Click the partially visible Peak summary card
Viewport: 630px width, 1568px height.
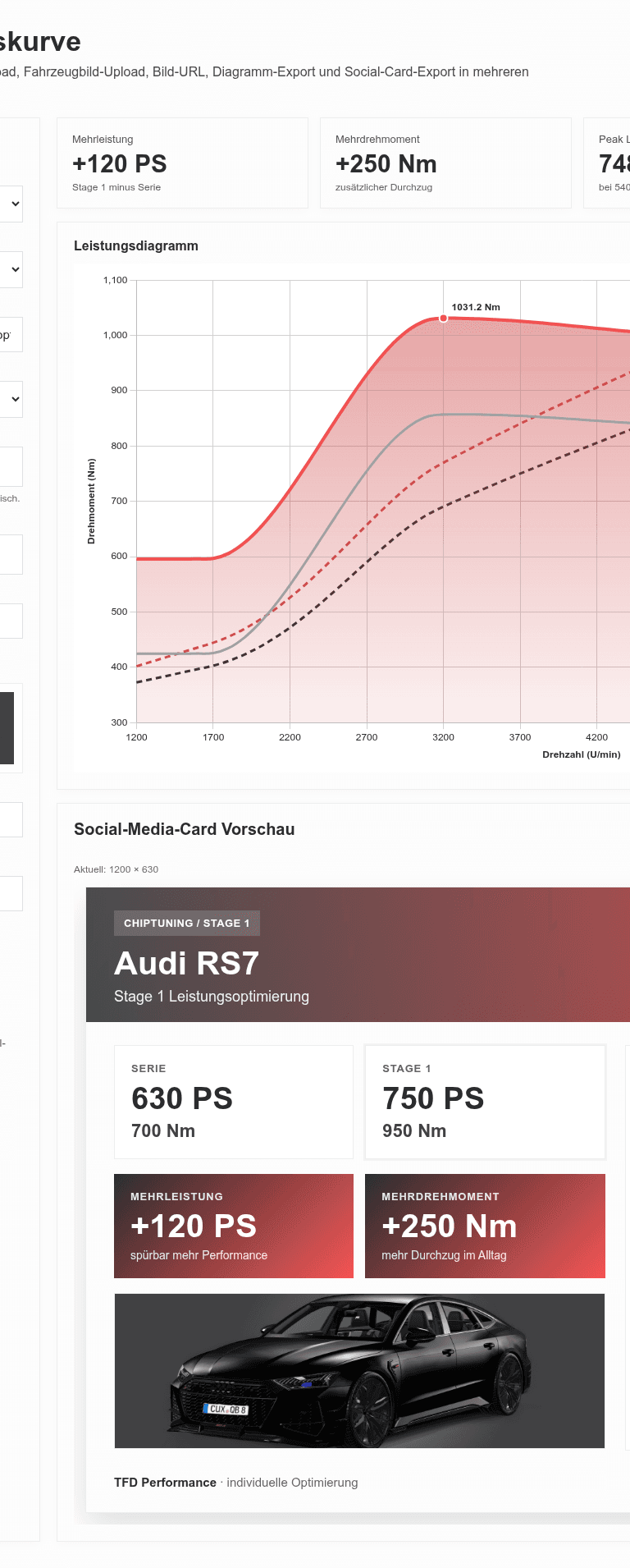pyautogui.click(x=607, y=163)
